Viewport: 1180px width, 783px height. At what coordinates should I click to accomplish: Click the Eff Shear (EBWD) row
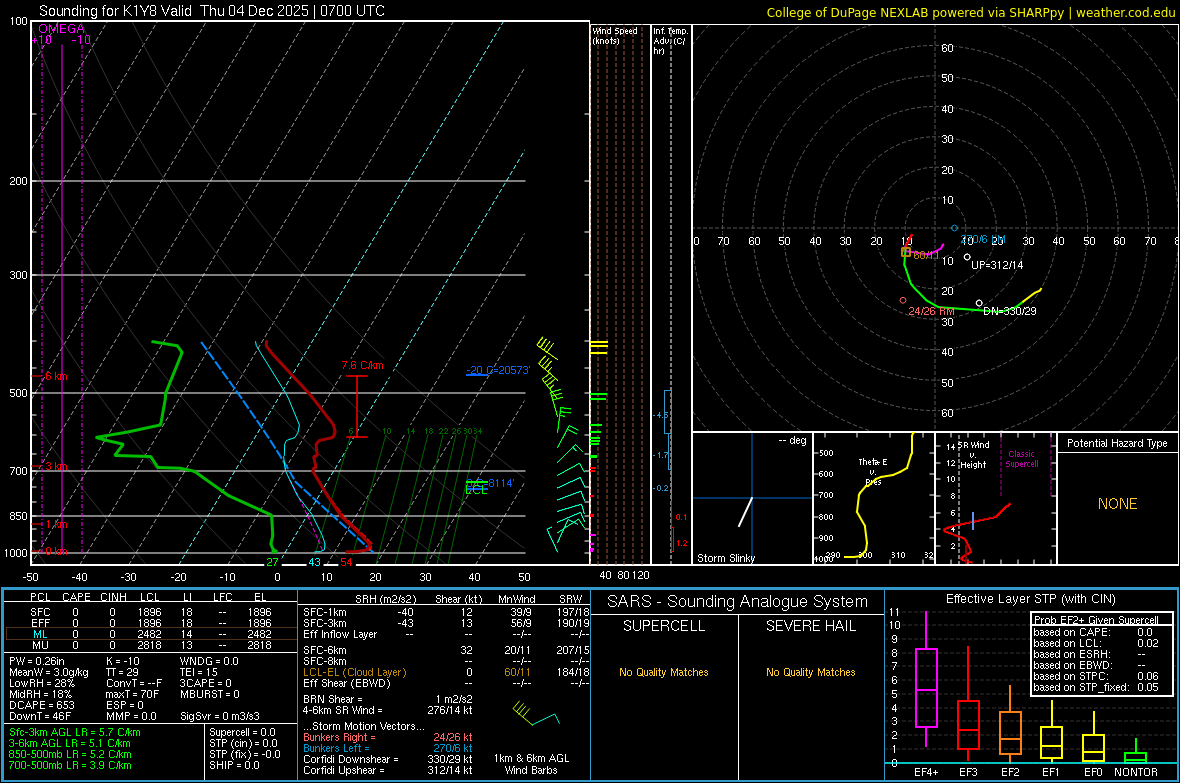tap(446, 683)
